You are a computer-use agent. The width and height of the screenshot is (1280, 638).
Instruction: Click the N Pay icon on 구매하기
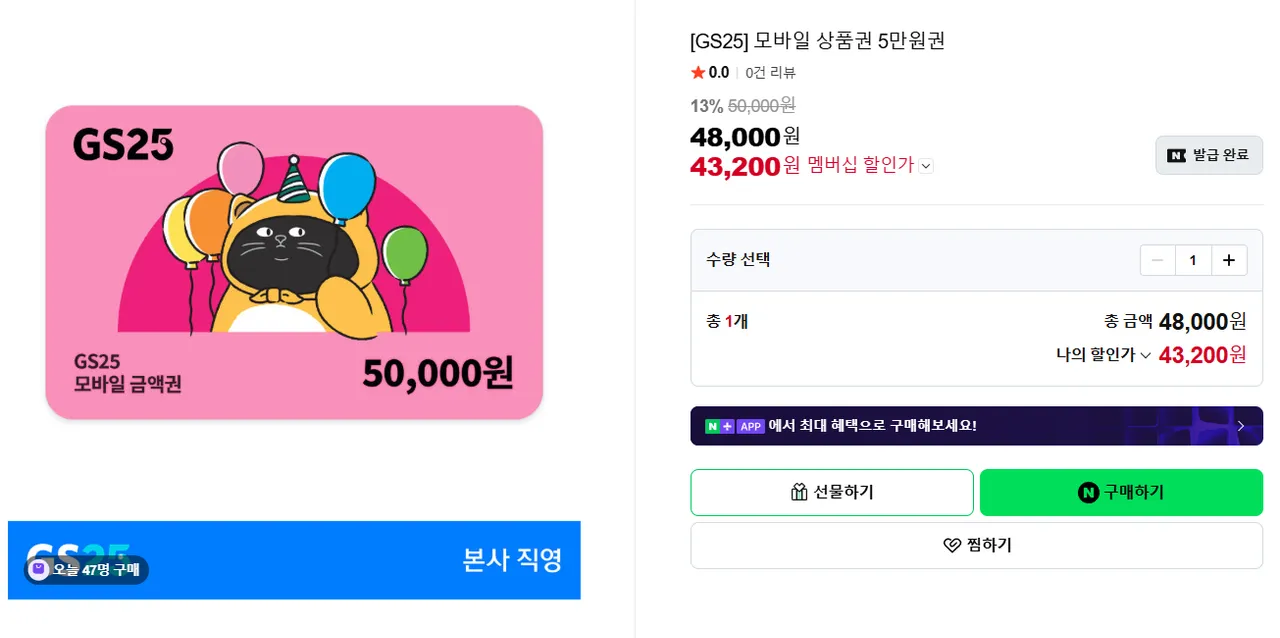(1088, 492)
